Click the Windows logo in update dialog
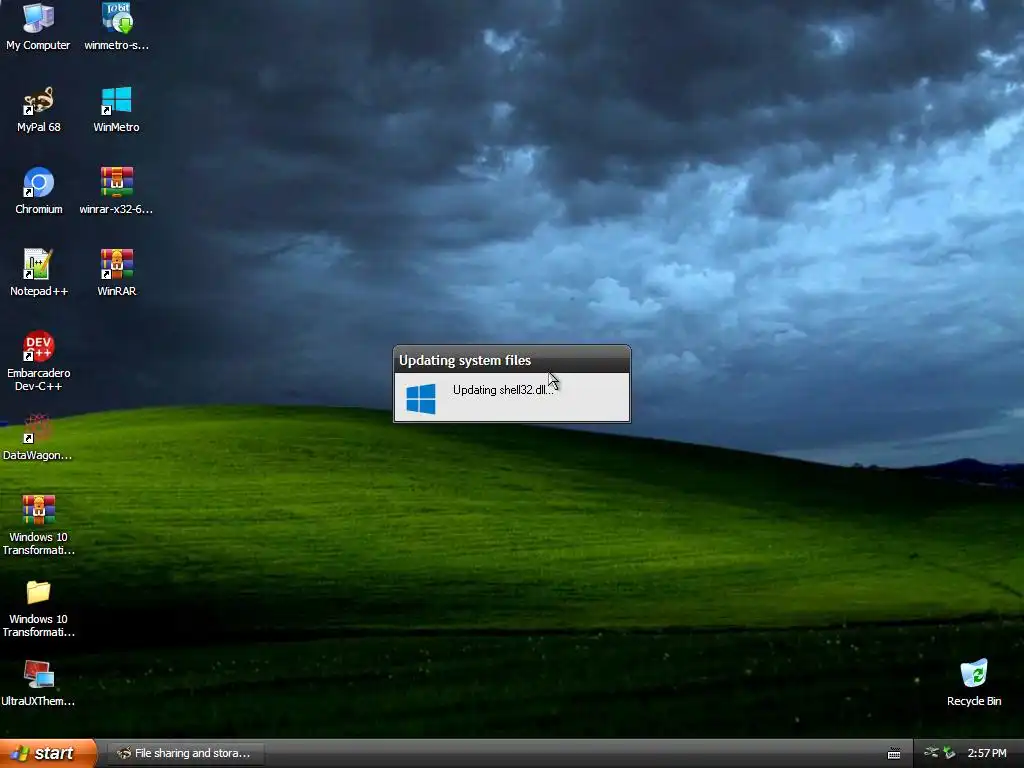 click(x=421, y=399)
